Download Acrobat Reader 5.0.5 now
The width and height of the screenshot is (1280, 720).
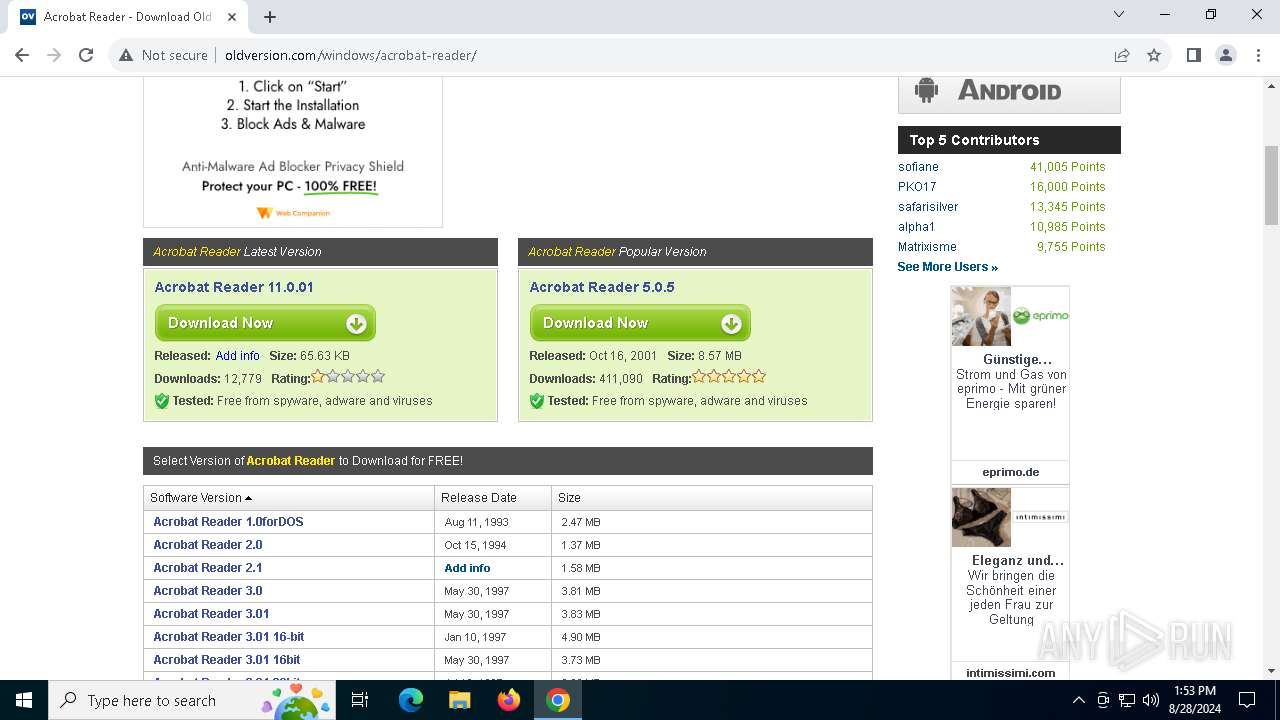point(640,323)
